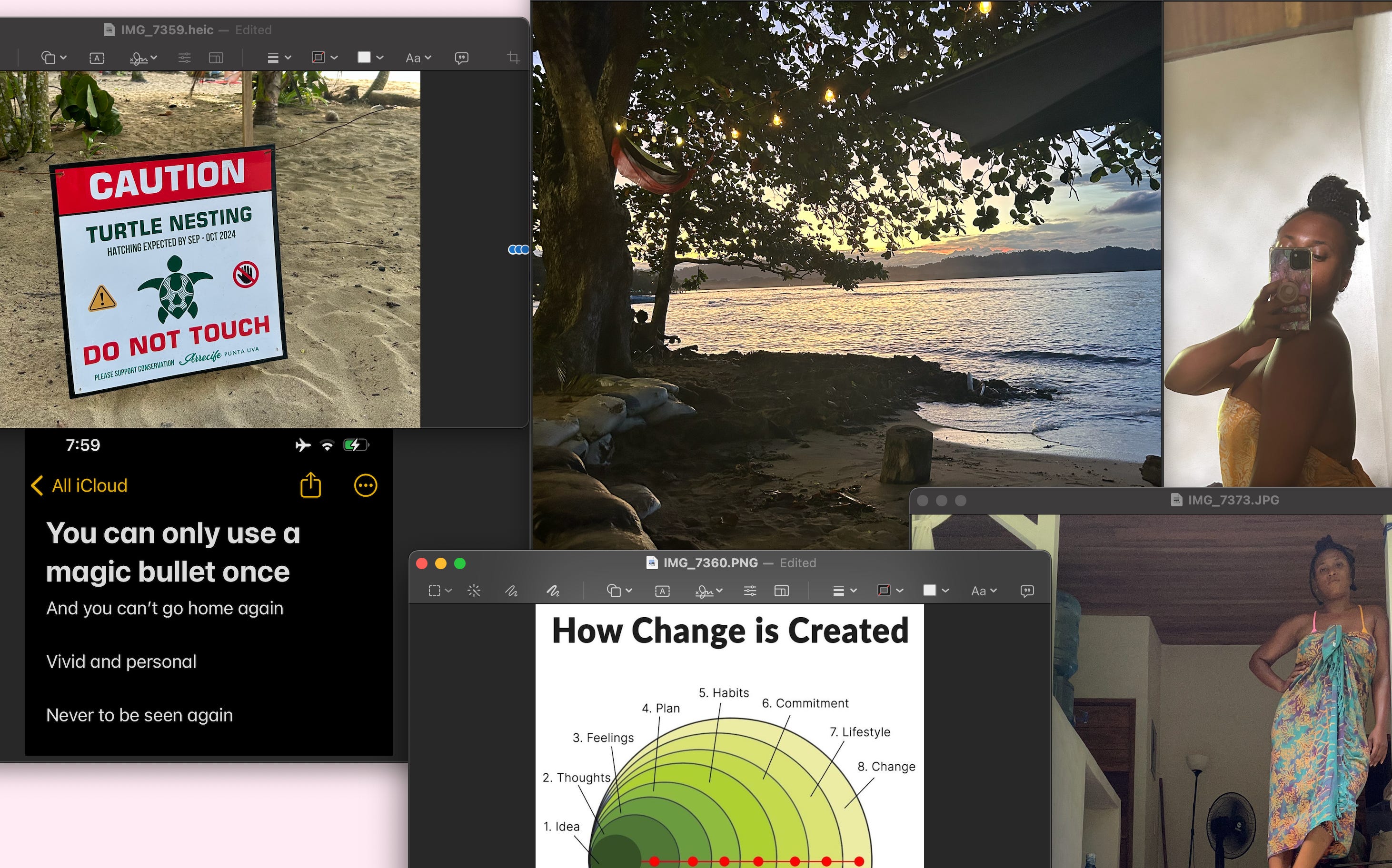Select Instant Alpha tool in IMG_7360.PNG toolbar
The height and width of the screenshot is (868, 1392).
point(474,591)
